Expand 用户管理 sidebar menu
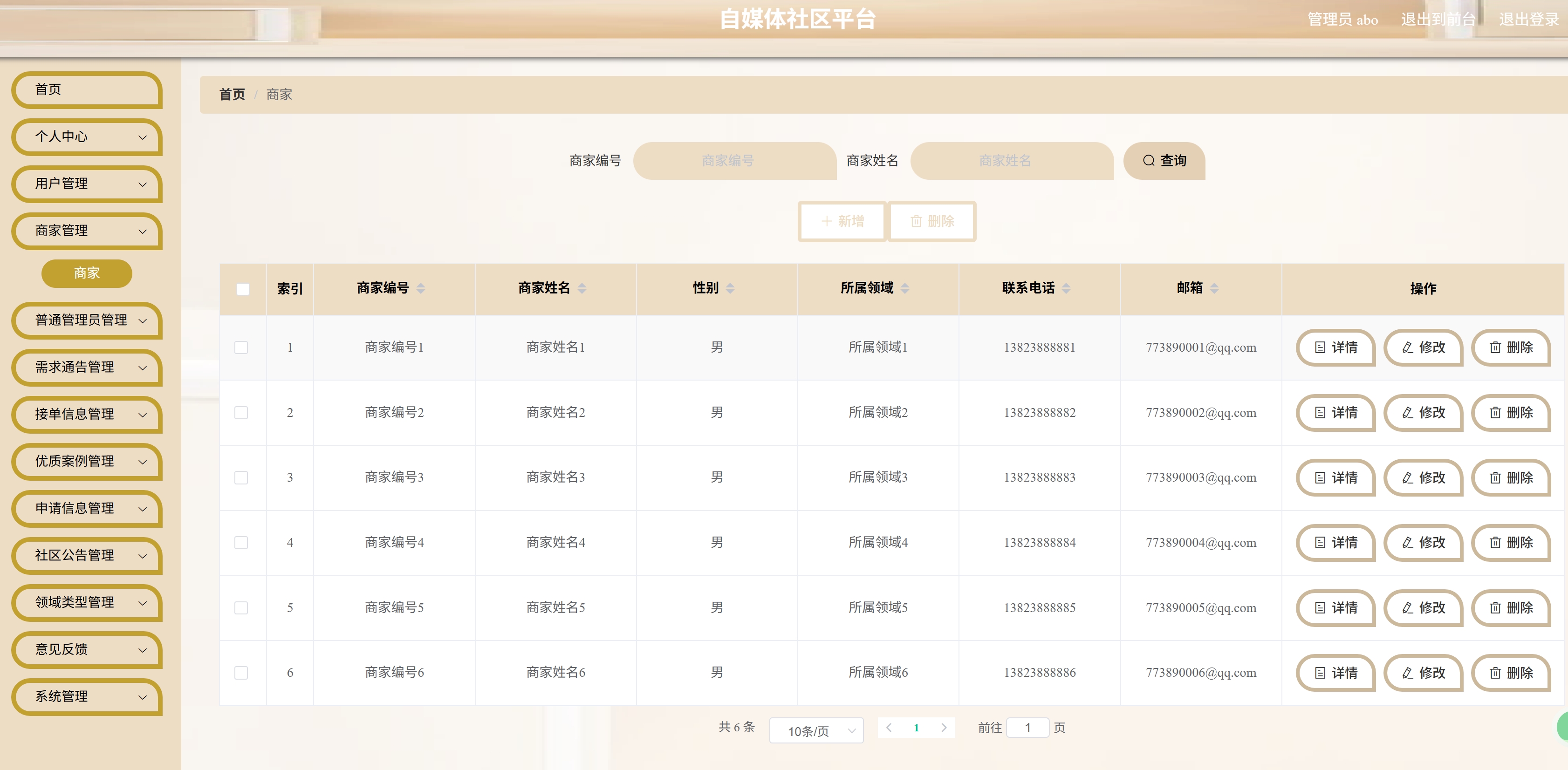 point(87,184)
